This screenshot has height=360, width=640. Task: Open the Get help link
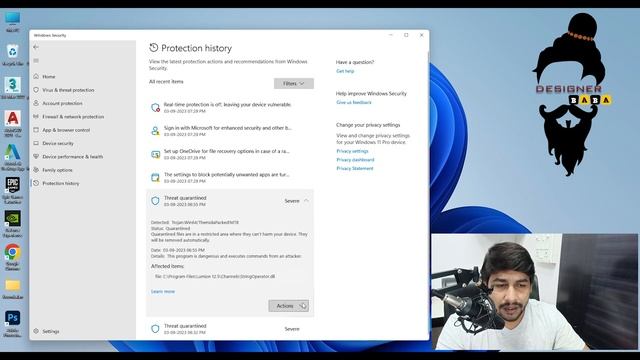pyautogui.click(x=345, y=71)
